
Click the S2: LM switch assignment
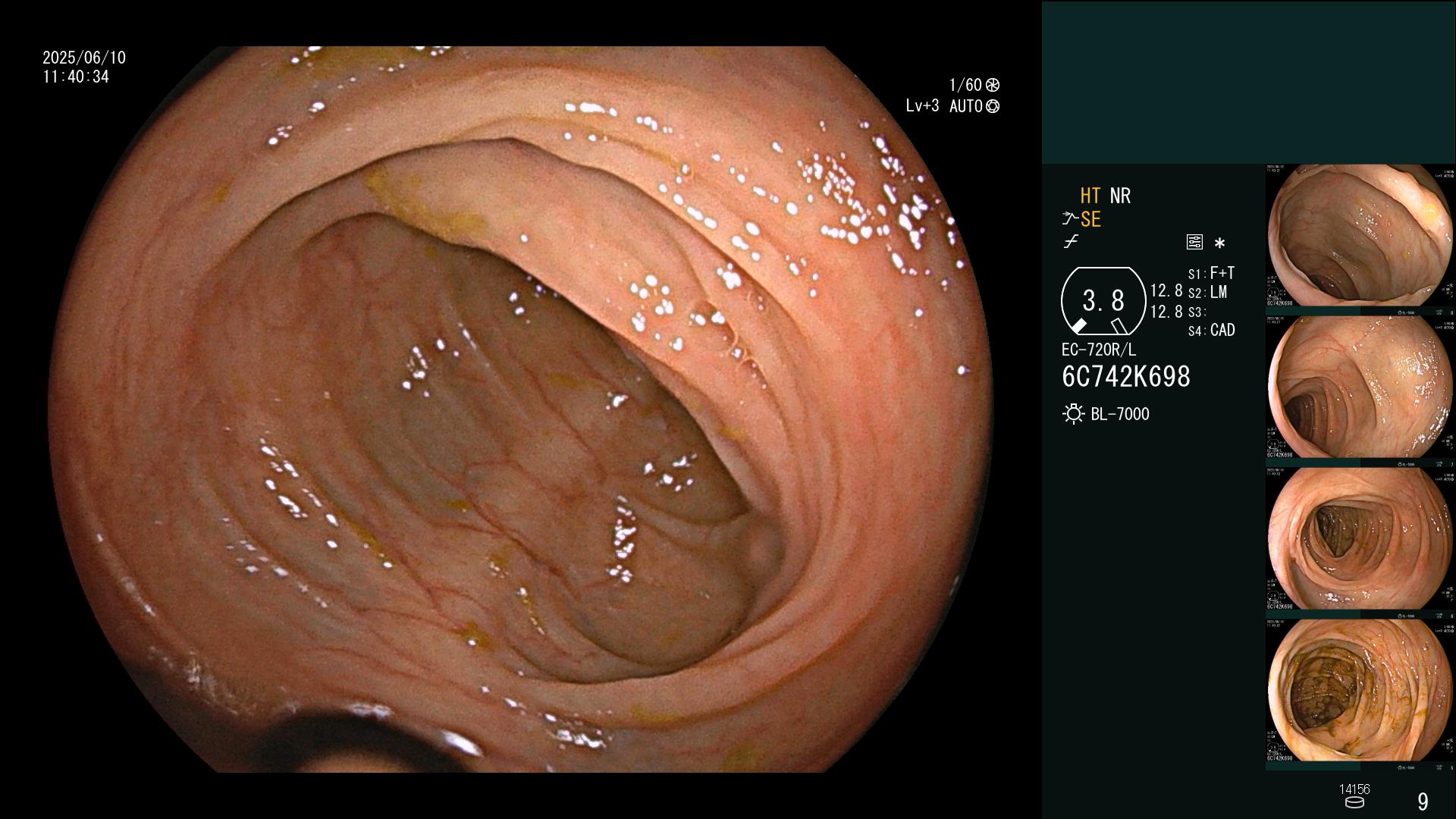(x=1207, y=293)
